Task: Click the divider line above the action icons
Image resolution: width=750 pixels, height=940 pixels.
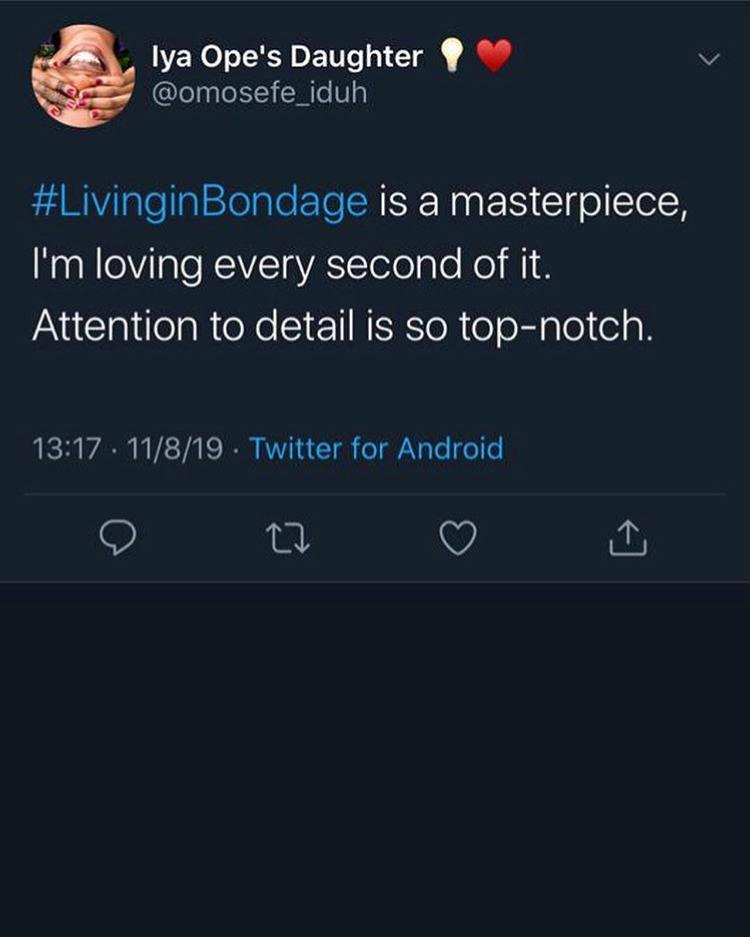Action: (375, 494)
